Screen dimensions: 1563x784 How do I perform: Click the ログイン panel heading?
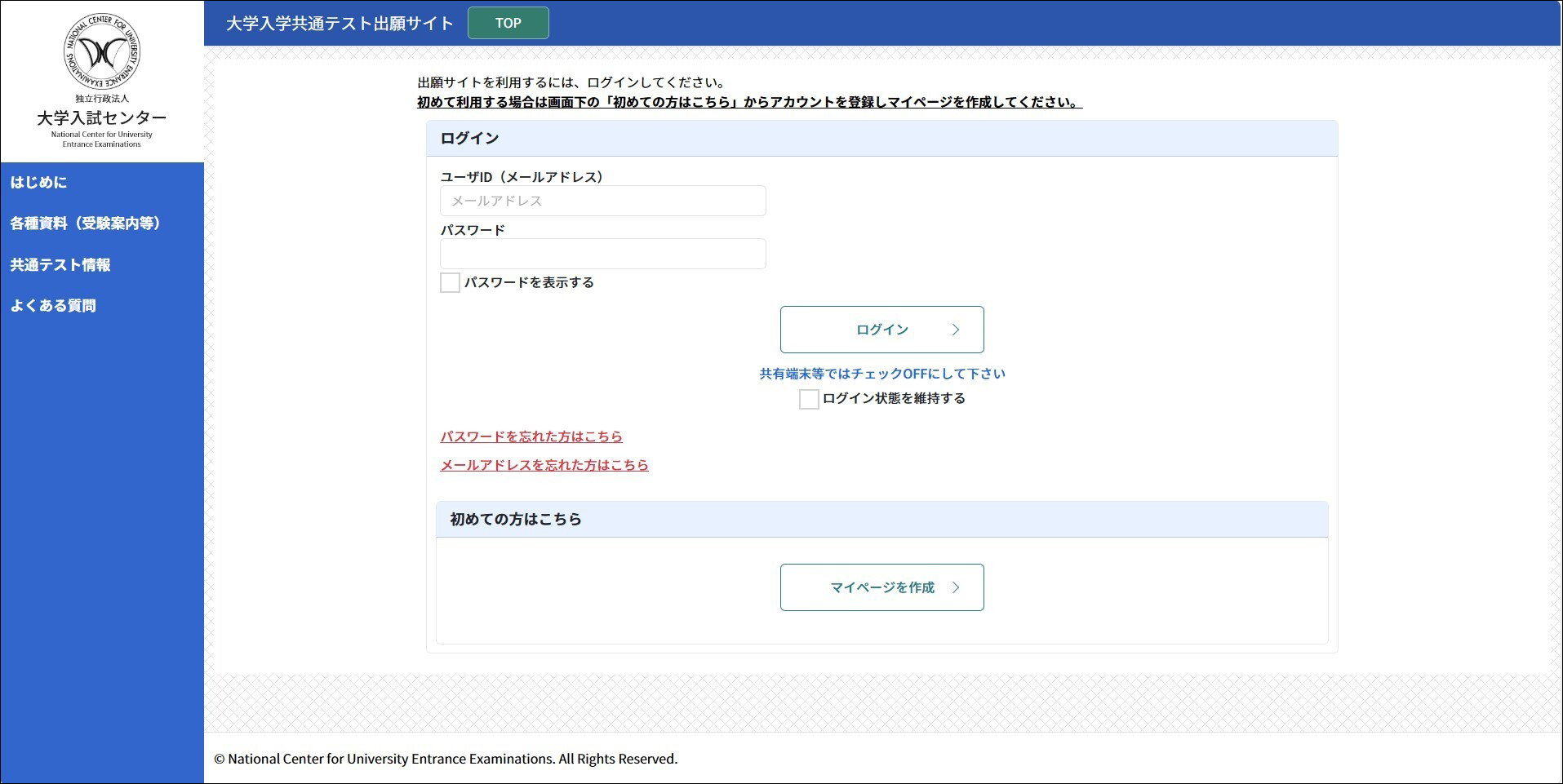point(469,139)
